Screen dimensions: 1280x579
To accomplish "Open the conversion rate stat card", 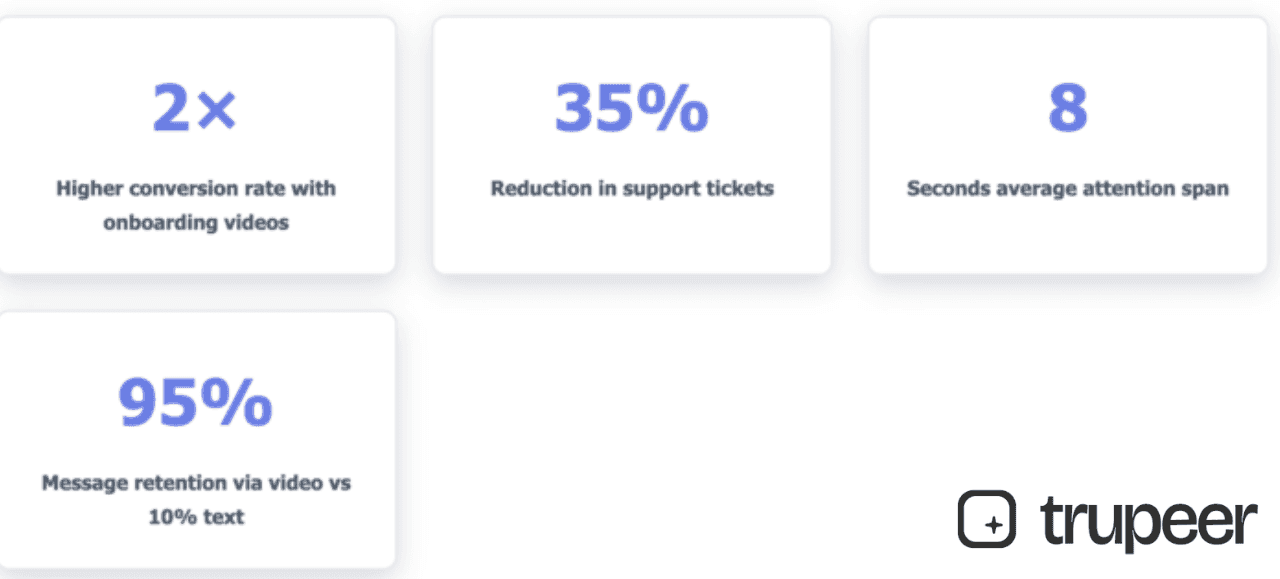I will (x=196, y=145).
